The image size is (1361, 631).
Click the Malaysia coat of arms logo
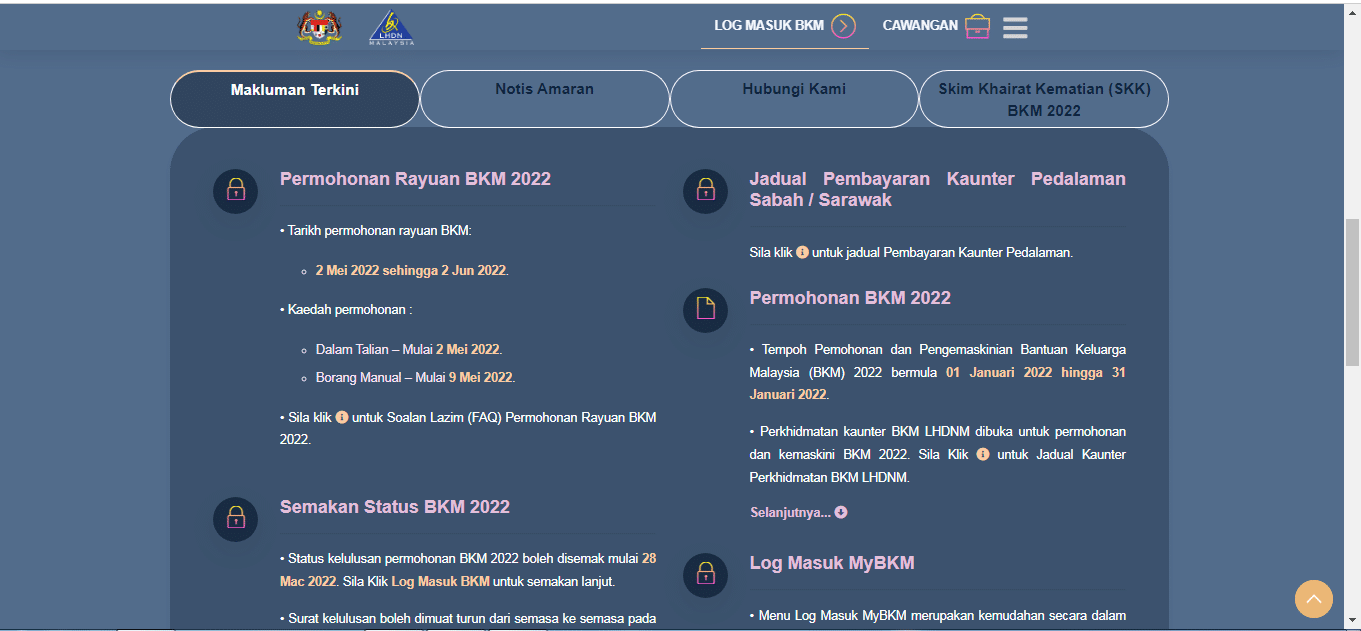tap(319, 27)
